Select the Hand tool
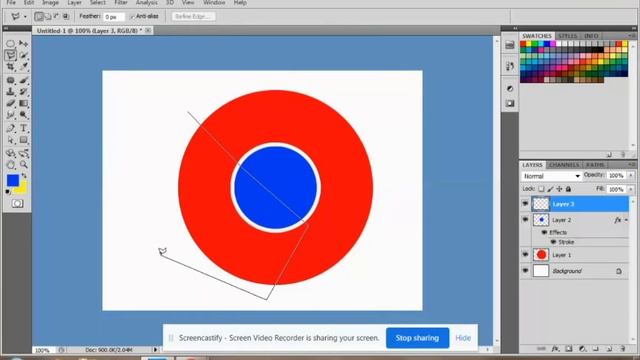The image size is (640, 360). [x=11, y=165]
